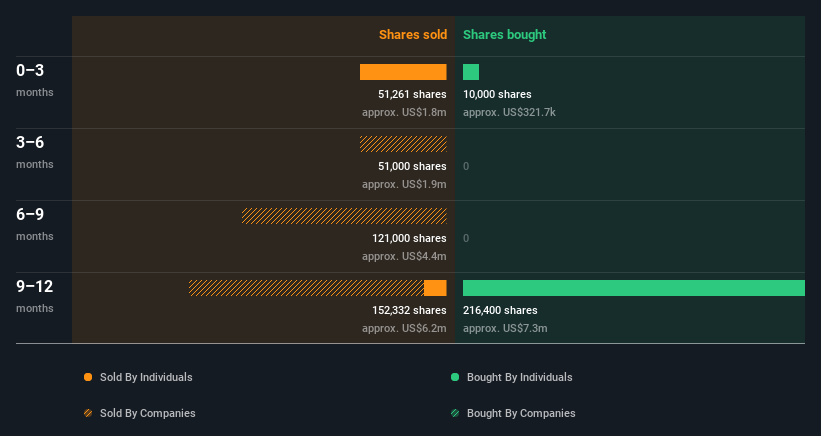Click the zero bought value in 3–6 months row
Image resolution: width=821 pixels, height=436 pixels.
[x=466, y=166]
